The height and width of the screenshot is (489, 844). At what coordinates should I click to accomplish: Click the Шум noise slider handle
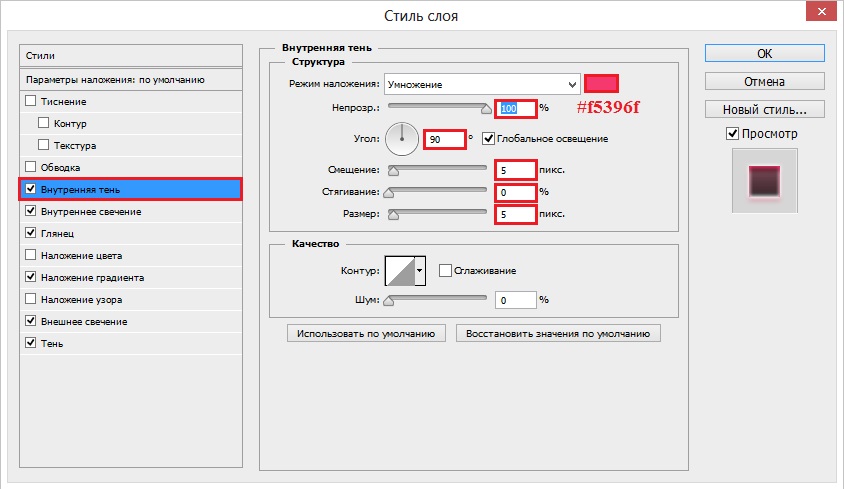tap(389, 301)
